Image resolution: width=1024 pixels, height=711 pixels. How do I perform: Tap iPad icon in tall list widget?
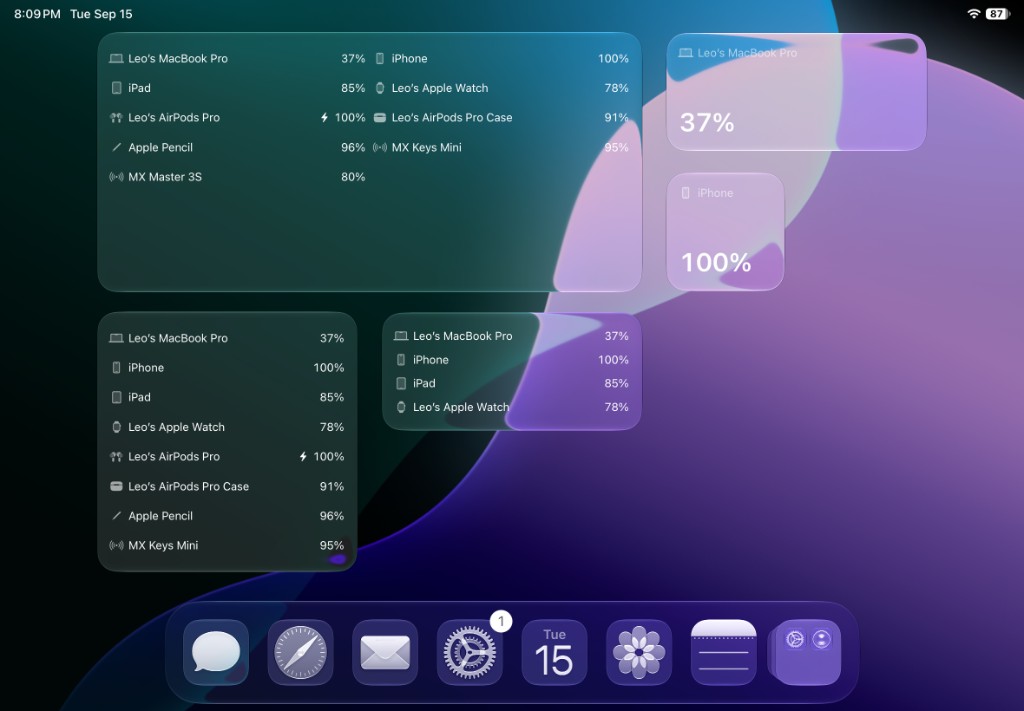point(116,397)
